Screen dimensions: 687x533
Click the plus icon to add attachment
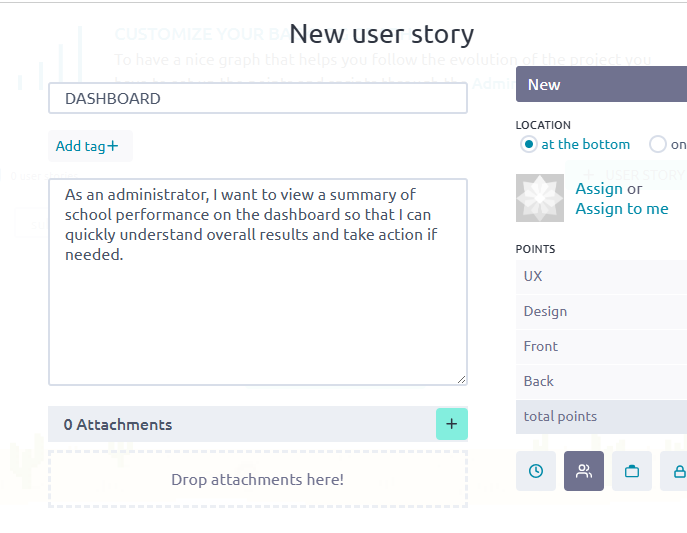click(x=451, y=424)
